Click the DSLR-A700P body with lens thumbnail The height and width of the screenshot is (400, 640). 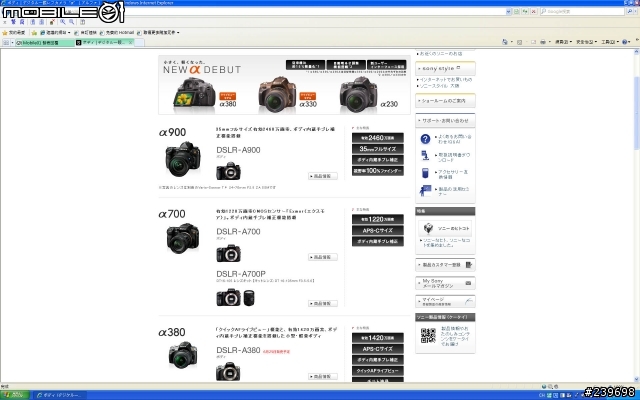click(236, 298)
